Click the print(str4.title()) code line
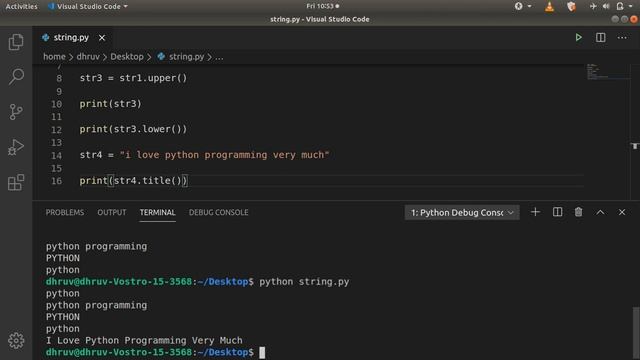Viewport: 640px width, 360px height. click(133, 180)
